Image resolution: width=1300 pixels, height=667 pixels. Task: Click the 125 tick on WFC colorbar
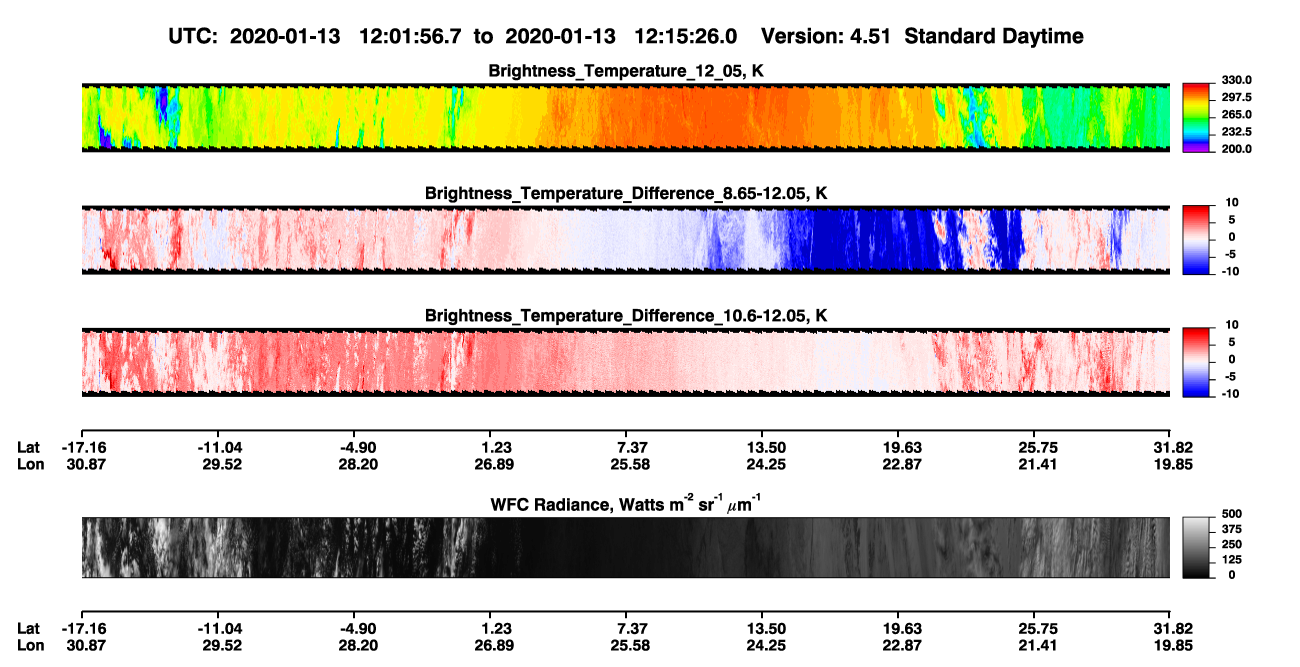1232,560
